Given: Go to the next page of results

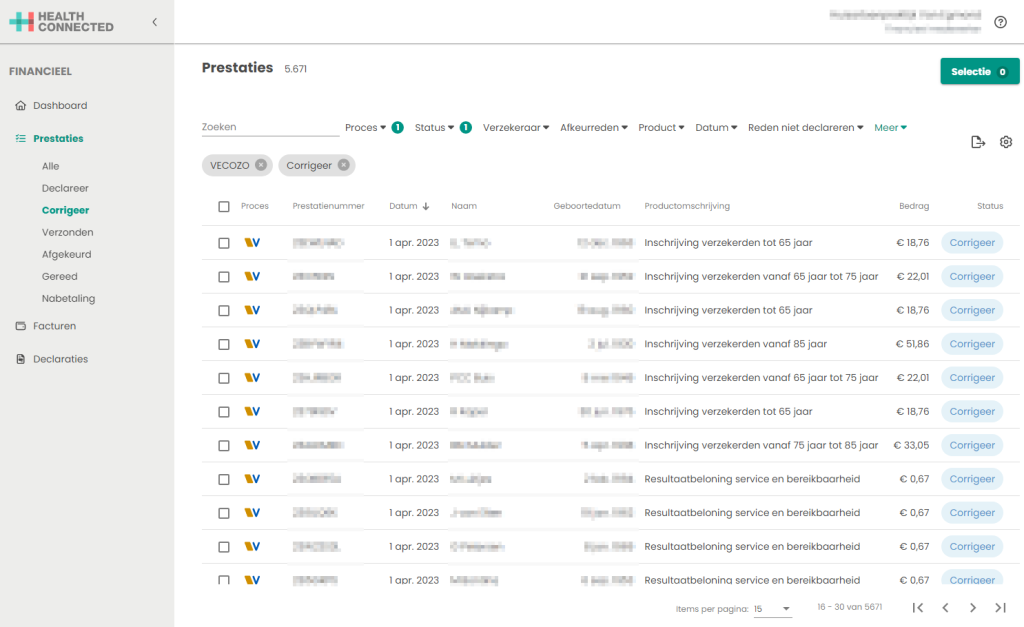Looking at the screenshot, I should point(972,608).
